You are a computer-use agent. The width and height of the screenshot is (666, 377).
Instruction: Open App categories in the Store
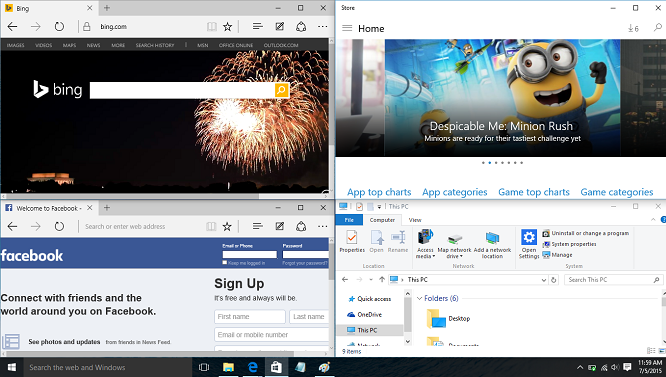coord(454,192)
